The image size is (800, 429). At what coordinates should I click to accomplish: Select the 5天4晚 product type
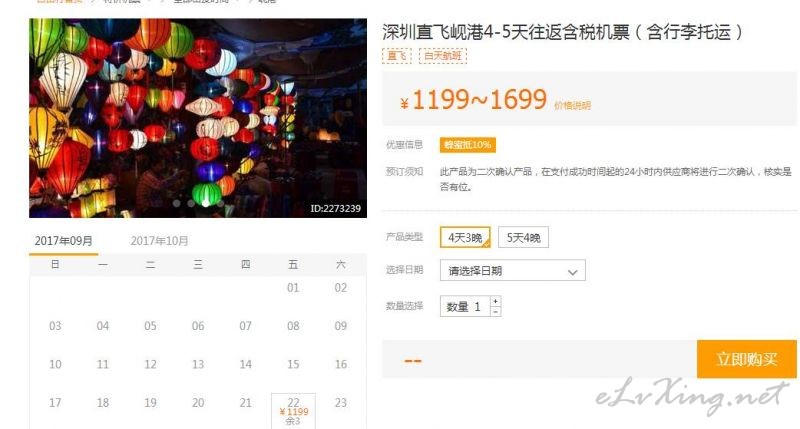[x=523, y=237]
